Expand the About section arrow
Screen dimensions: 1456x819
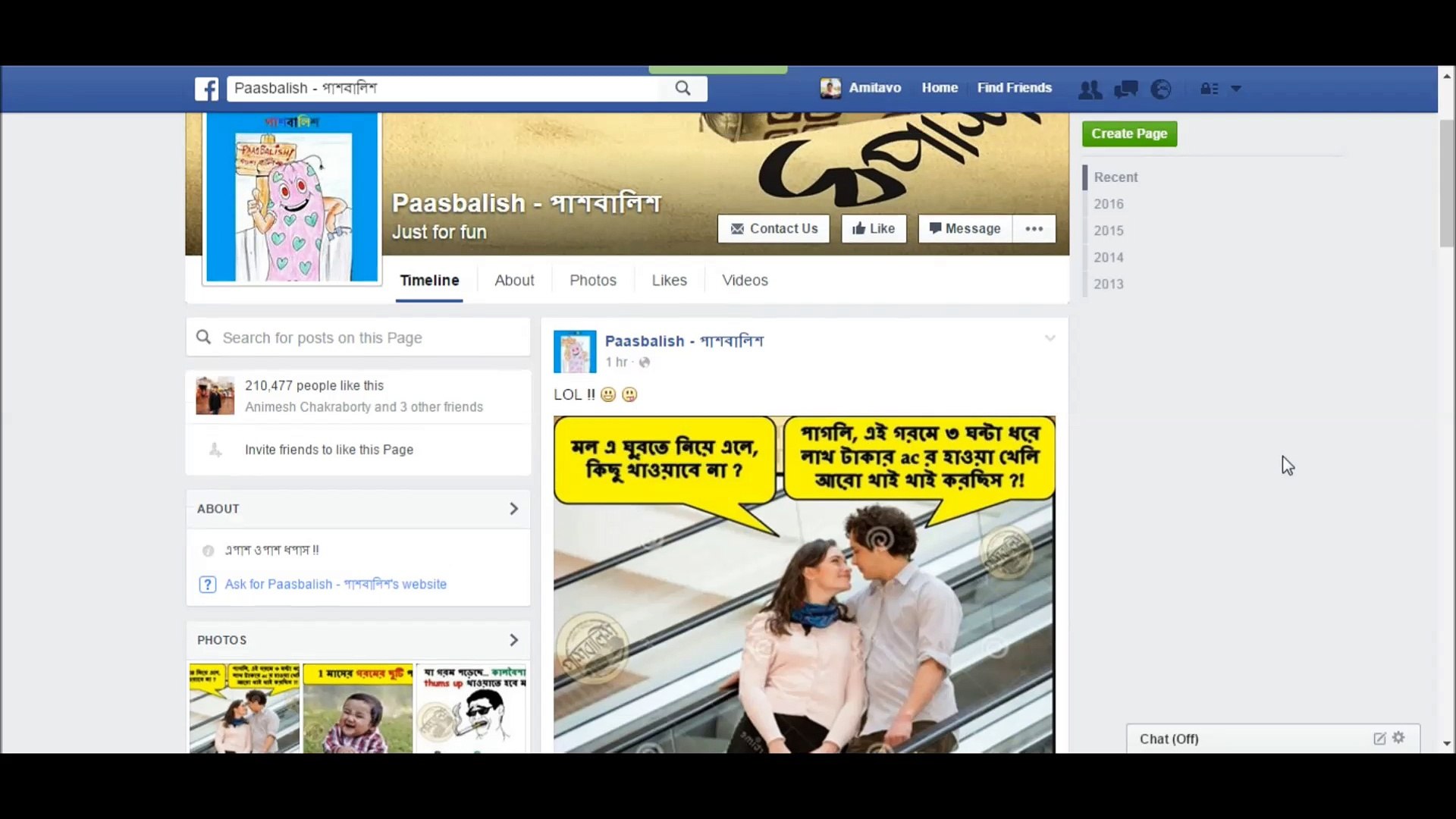513,509
